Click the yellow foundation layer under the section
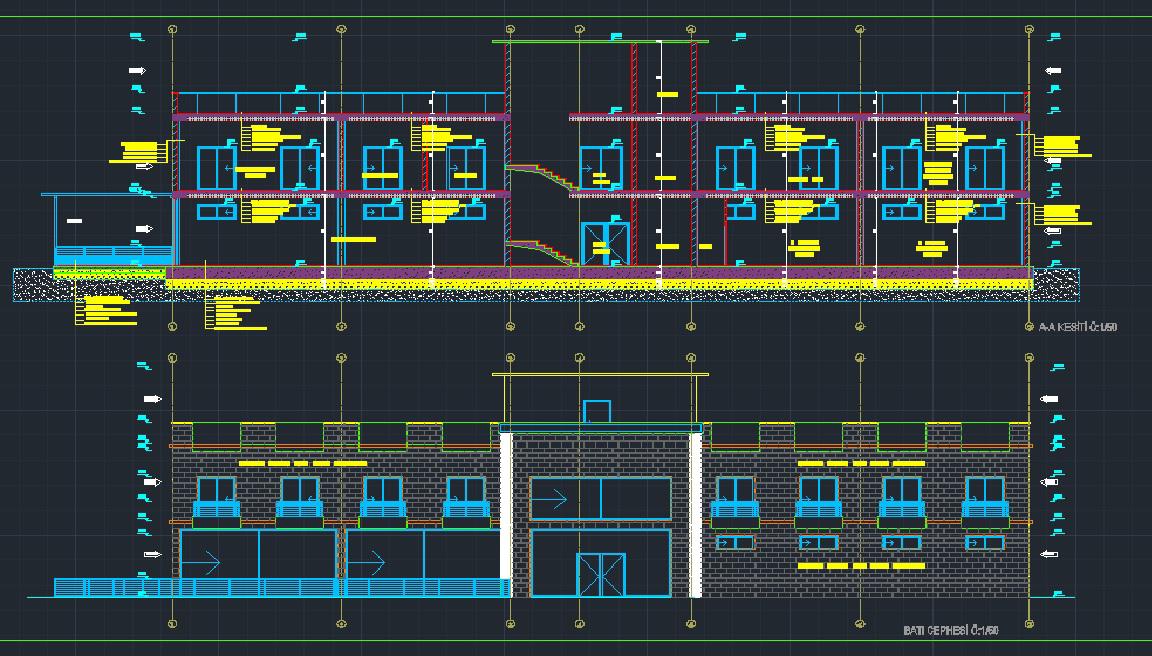This screenshot has height=656, width=1152. (600, 285)
